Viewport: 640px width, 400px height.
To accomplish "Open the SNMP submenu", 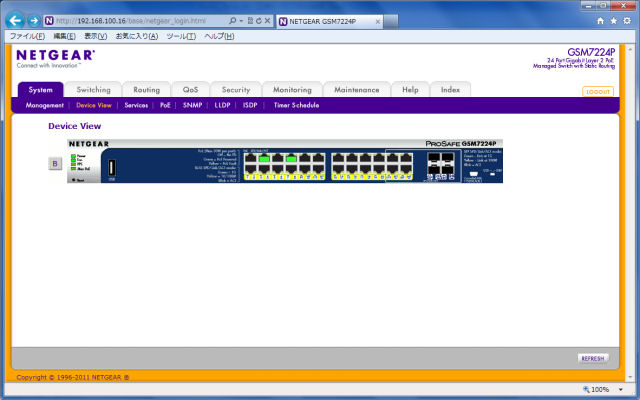I will point(192,105).
